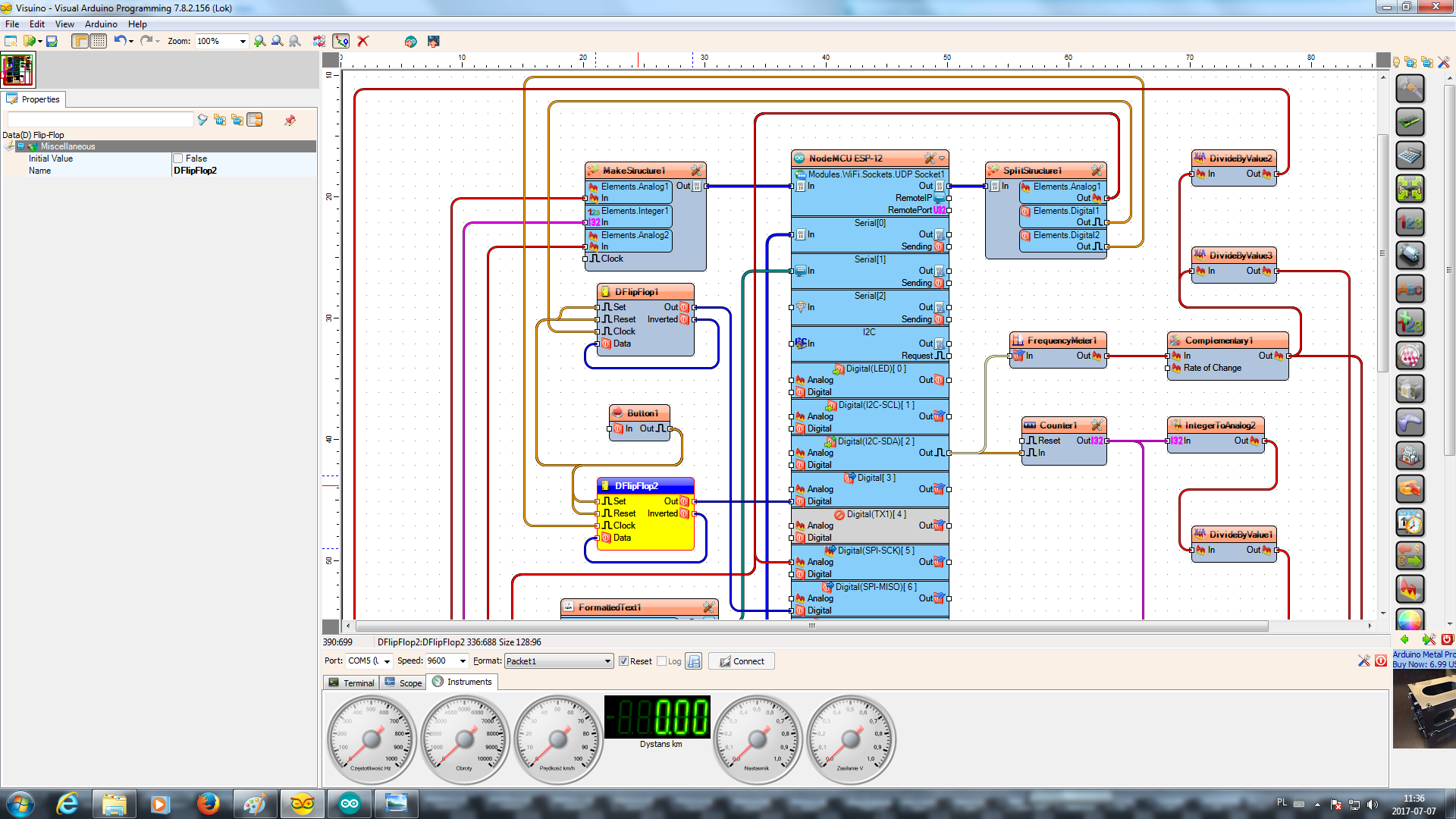Open Arduino IDE from the taskbar
The width and height of the screenshot is (1456, 819).
[349, 804]
